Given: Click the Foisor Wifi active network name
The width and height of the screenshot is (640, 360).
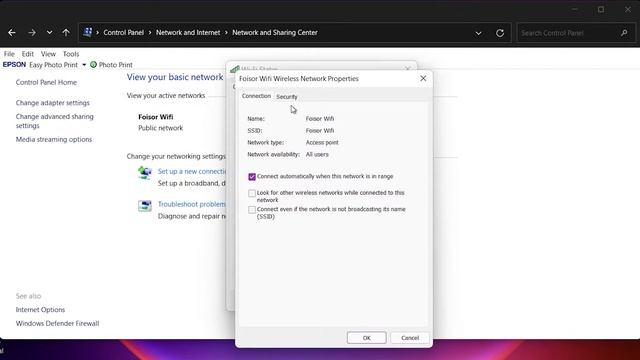Looking at the screenshot, I should pyautogui.click(x=156, y=117).
